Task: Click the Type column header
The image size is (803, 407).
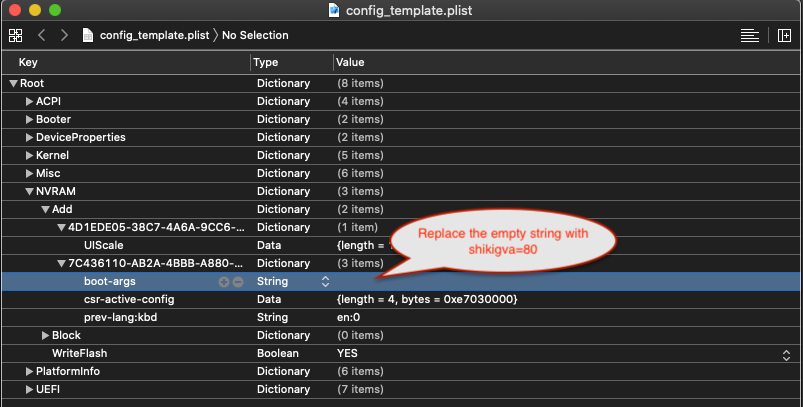Action: tap(265, 62)
